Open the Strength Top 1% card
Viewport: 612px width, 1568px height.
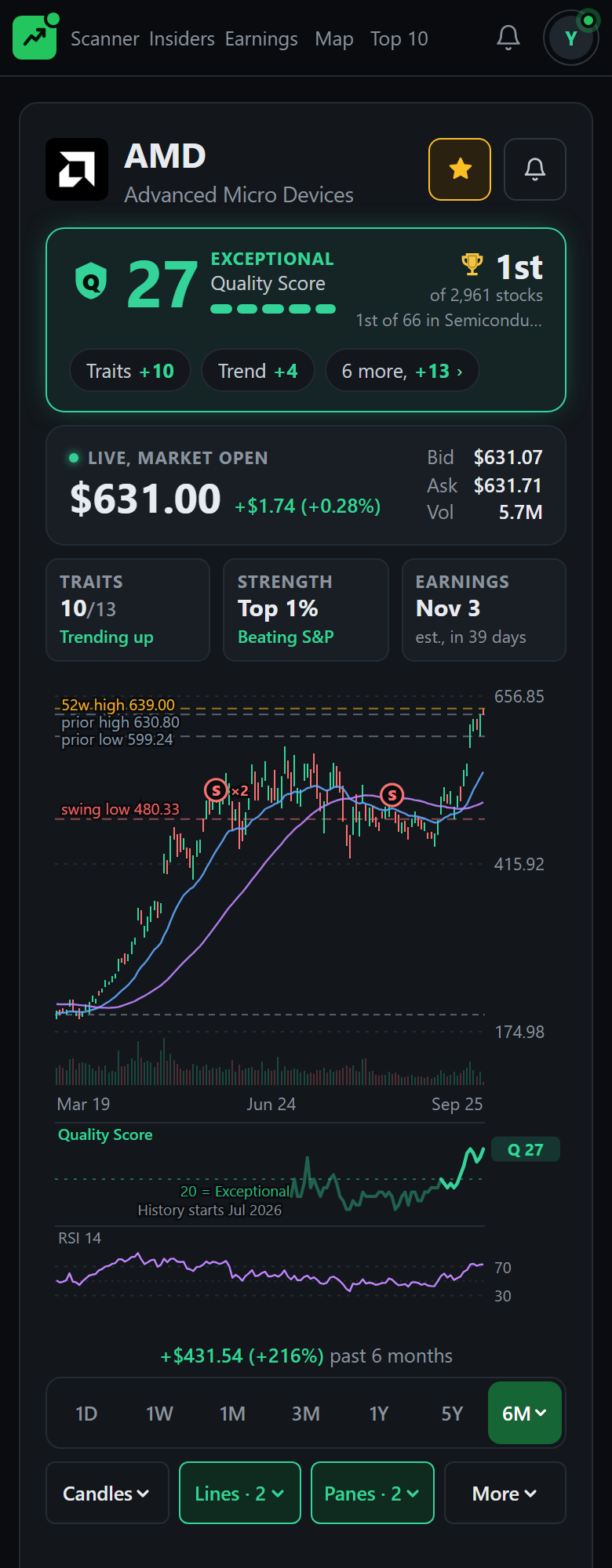click(306, 610)
